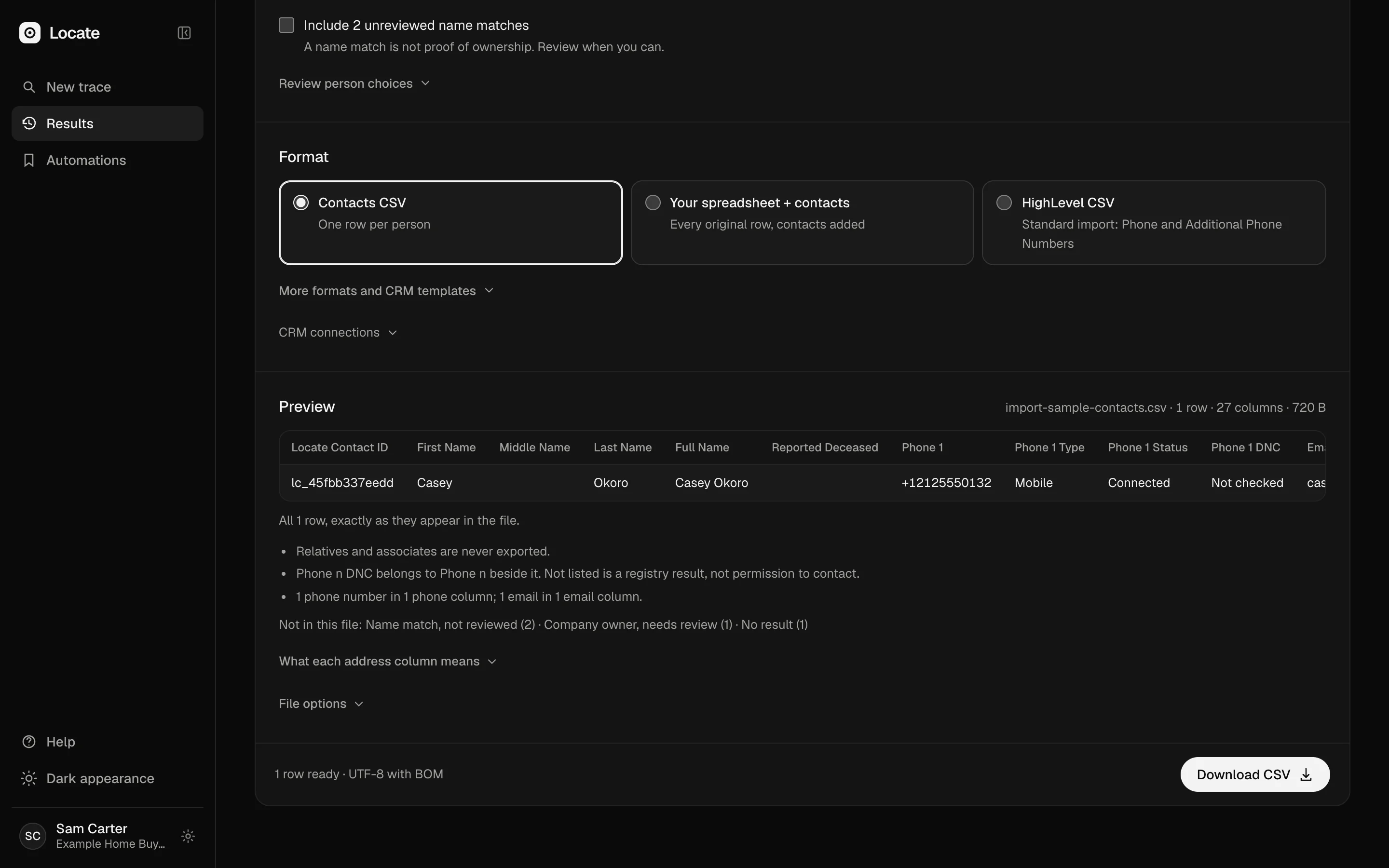The image size is (1389, 868).
Task: Check Include 2 unreviewed name matches
Action: (x=286, y=25)
